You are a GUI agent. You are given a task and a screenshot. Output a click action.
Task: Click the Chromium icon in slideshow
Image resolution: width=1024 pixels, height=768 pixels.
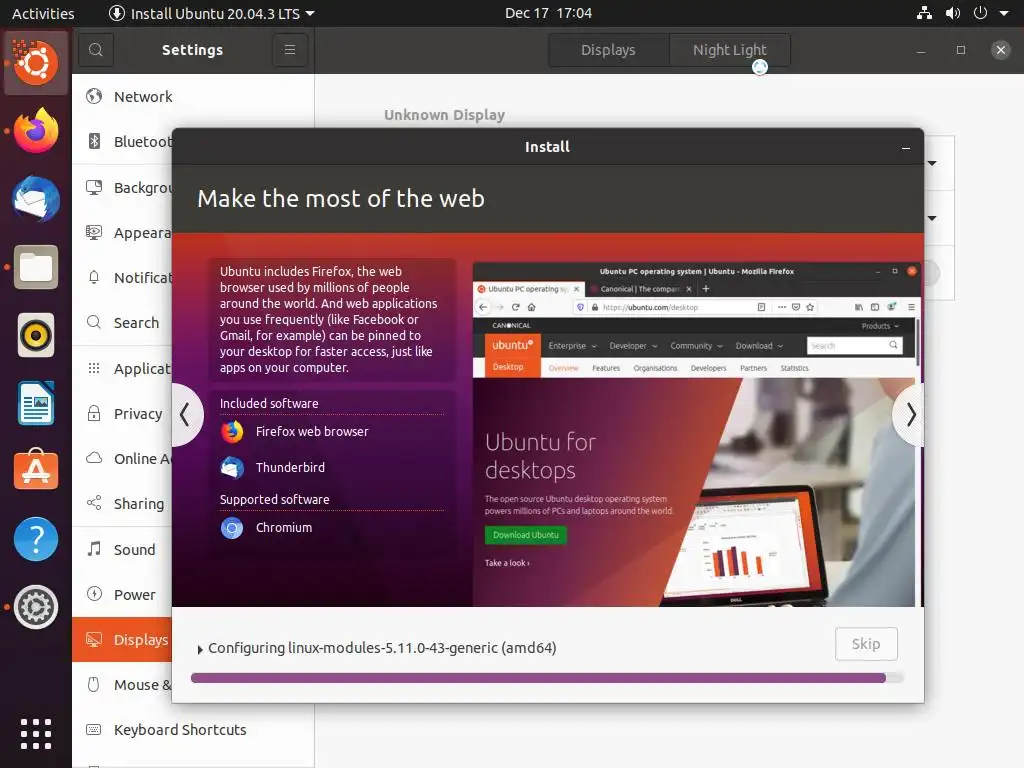[x=232, y=528]
